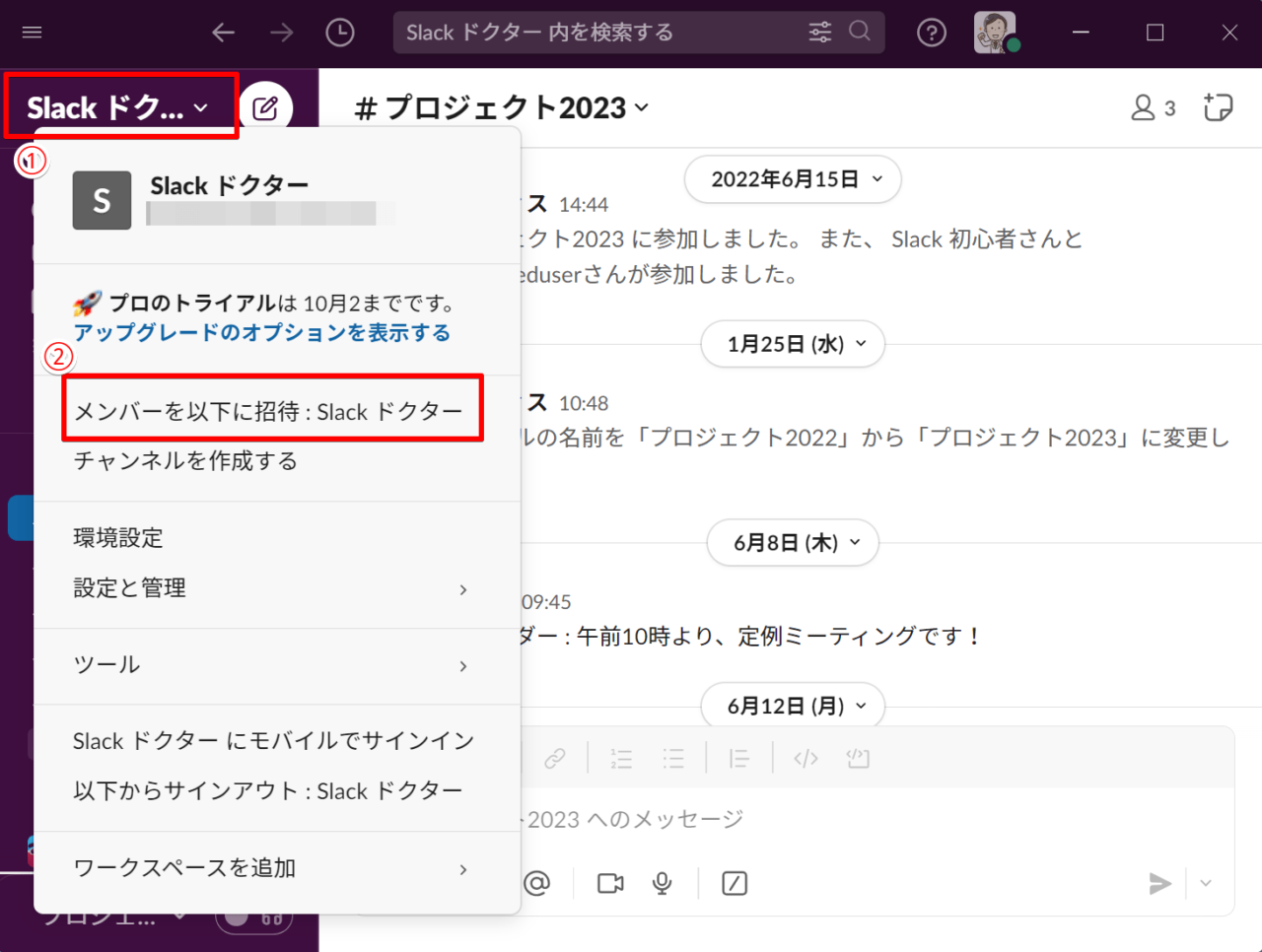Compose new message pencil icon
1262x952 pixels.
(x=265, y=107)
